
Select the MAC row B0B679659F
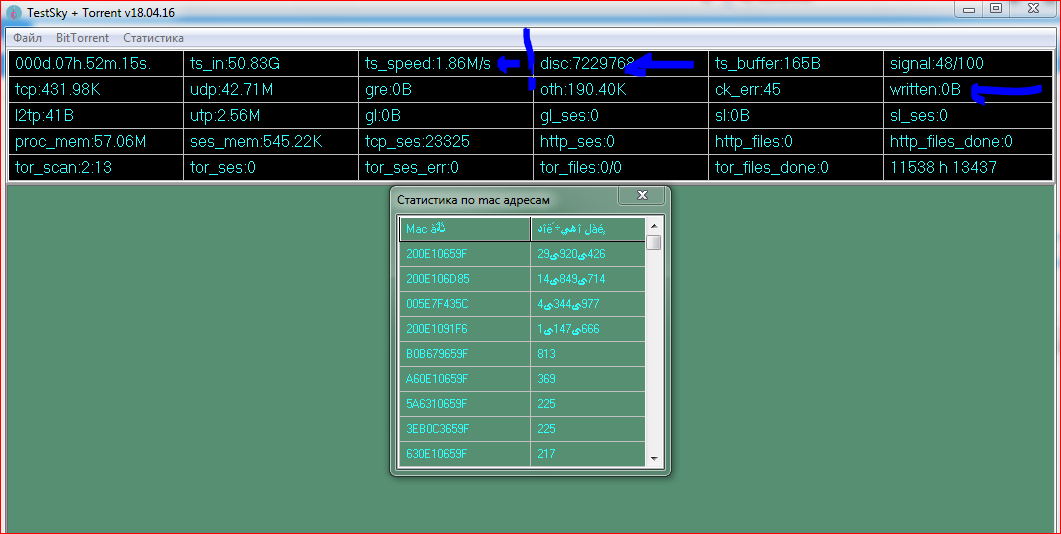[464, 354]
